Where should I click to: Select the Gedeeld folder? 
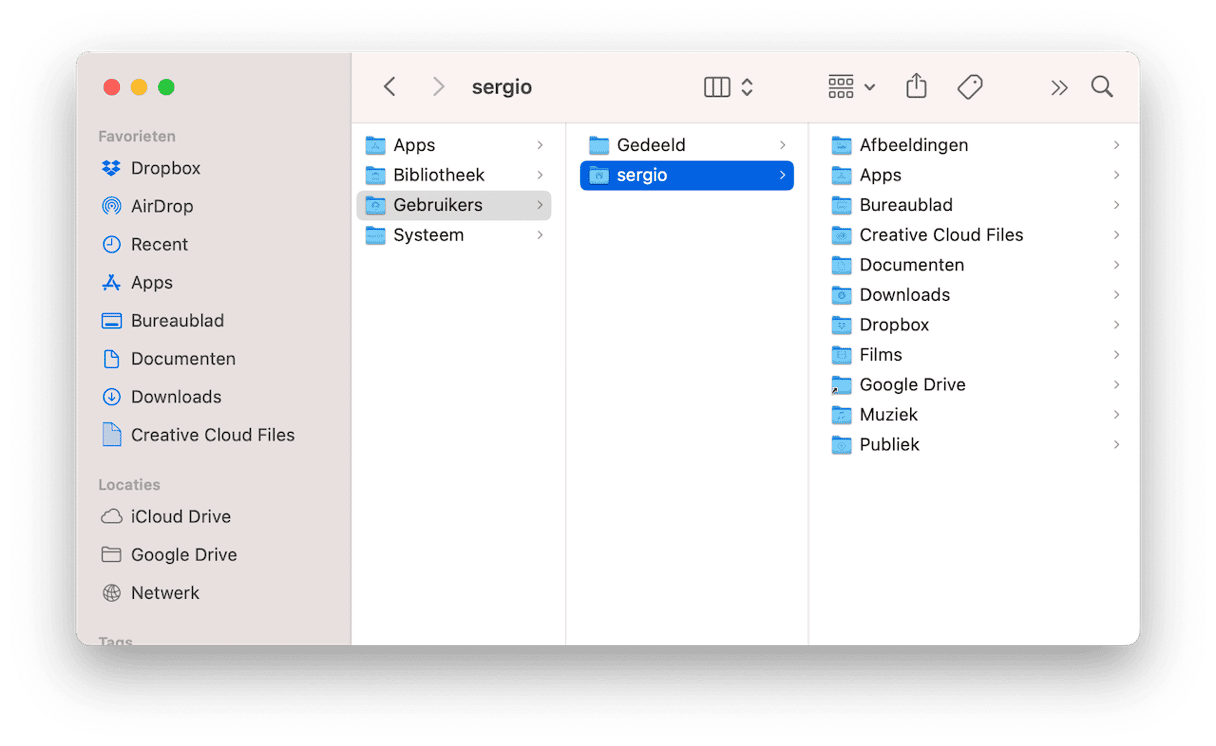click(x=650, y=145)
